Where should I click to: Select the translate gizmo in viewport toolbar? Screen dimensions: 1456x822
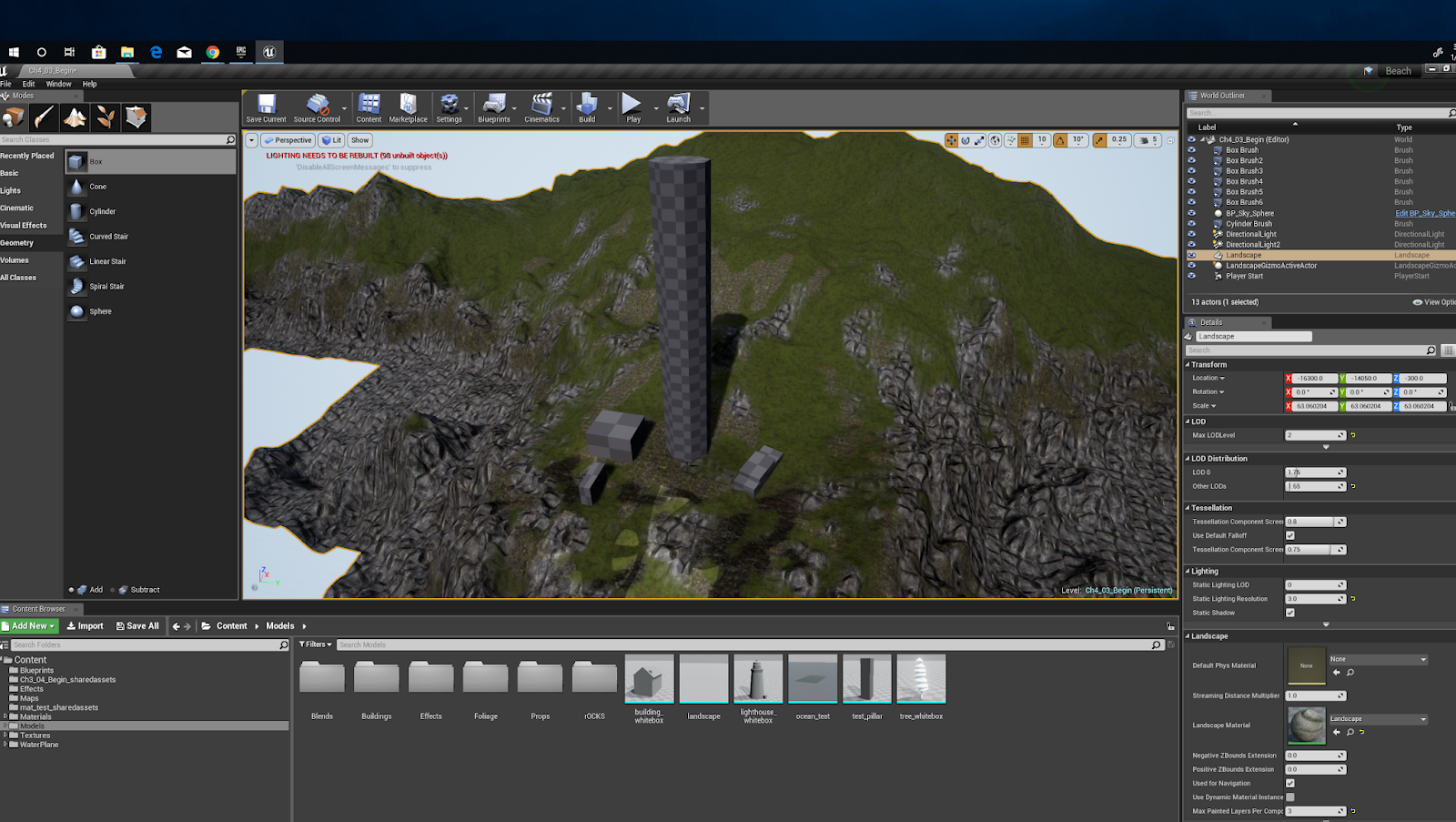[x=951, y=140]
